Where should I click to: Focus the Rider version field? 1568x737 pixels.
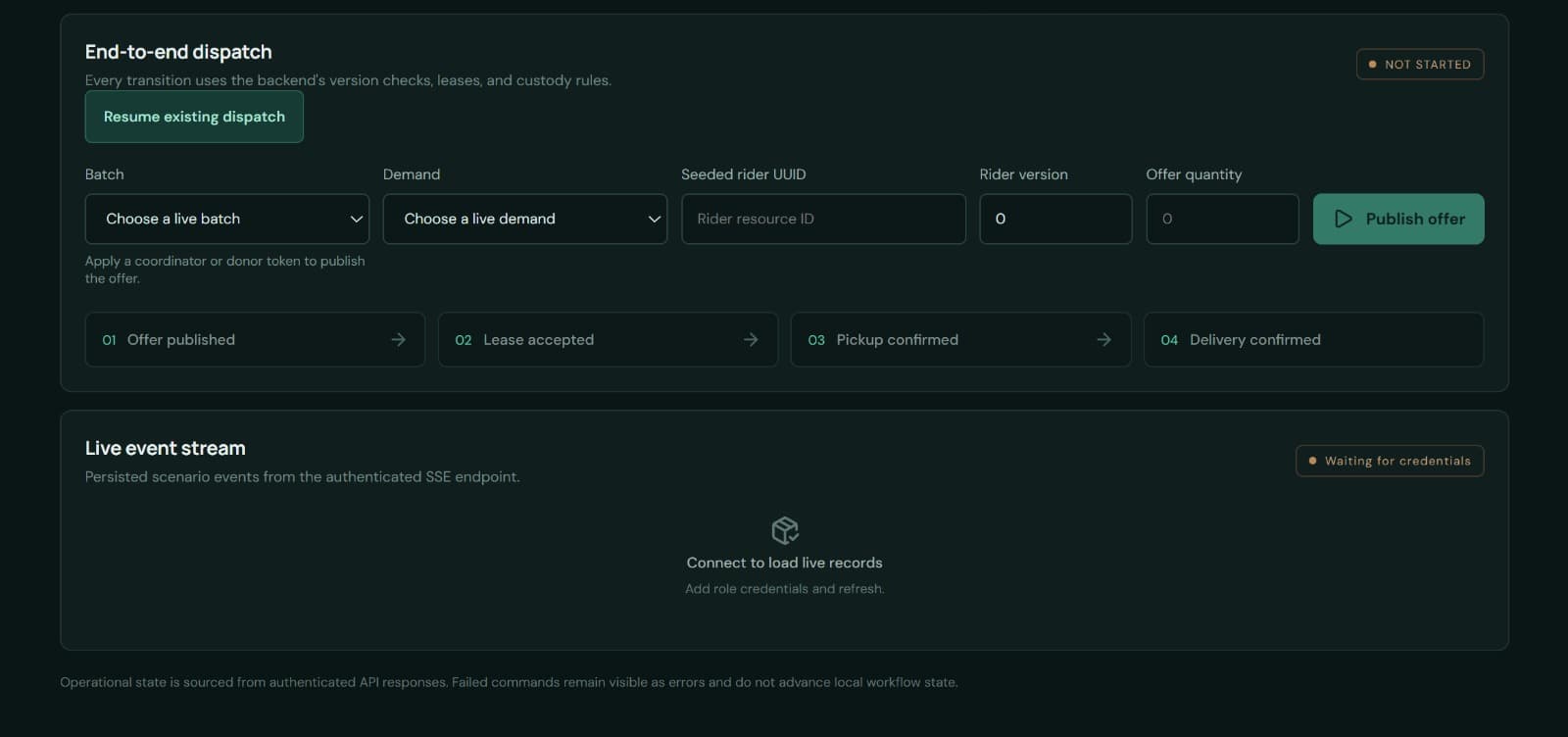click(x=1055, y=219)
